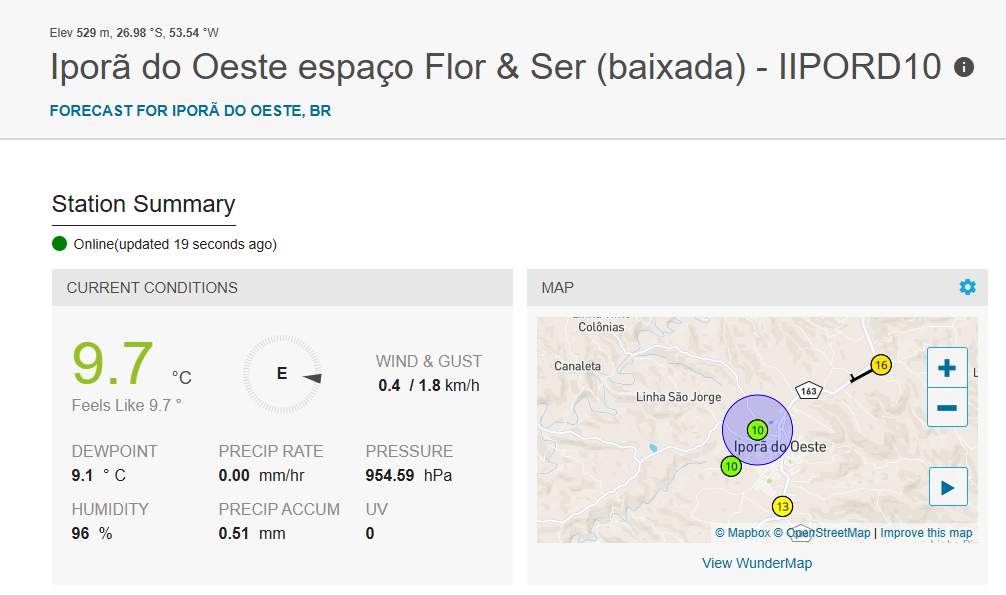Zoom in the map with plus button
Image resolution: width=1006 pixels, height=595 pixels.
947,368
